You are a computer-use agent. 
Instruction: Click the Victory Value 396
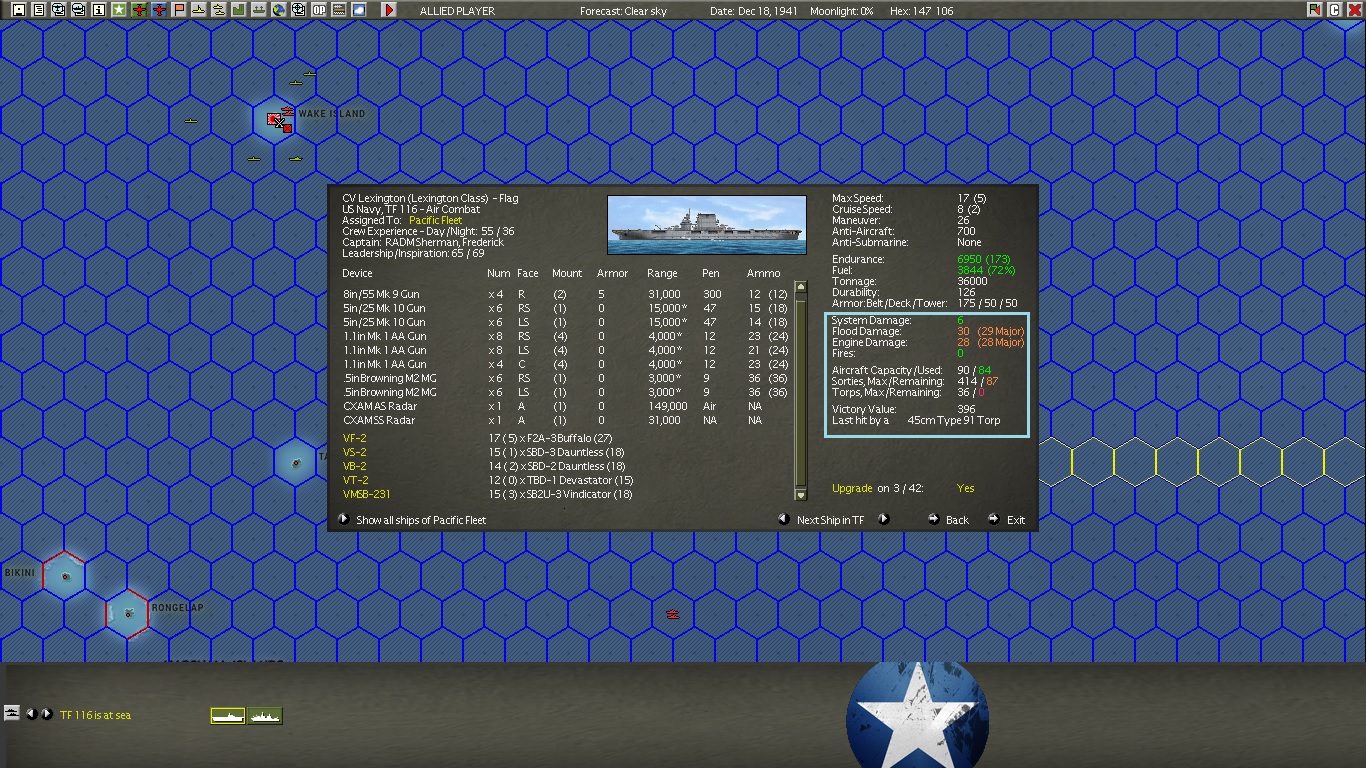[966, 409]
